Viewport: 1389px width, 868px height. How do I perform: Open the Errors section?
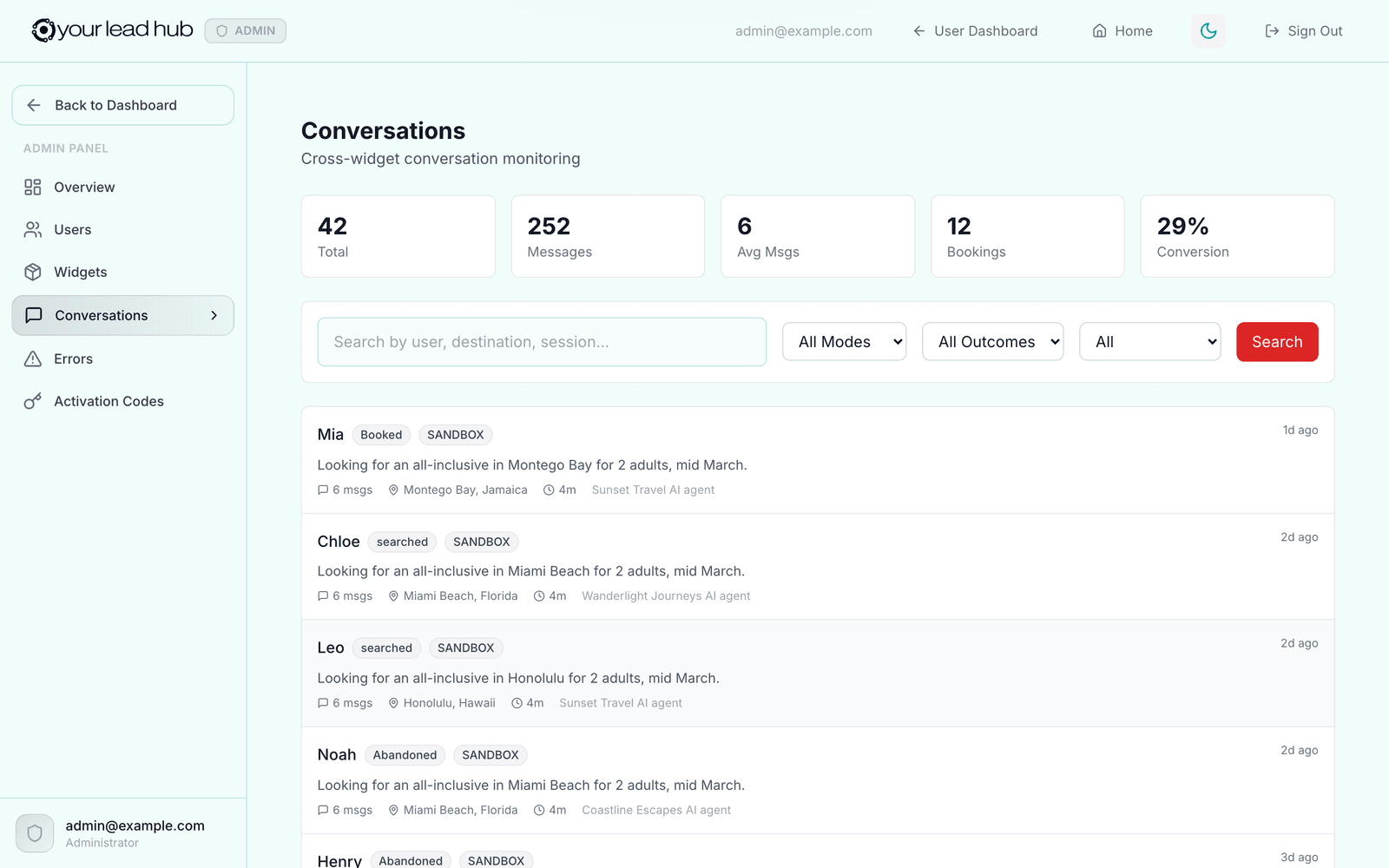point(122,359)
